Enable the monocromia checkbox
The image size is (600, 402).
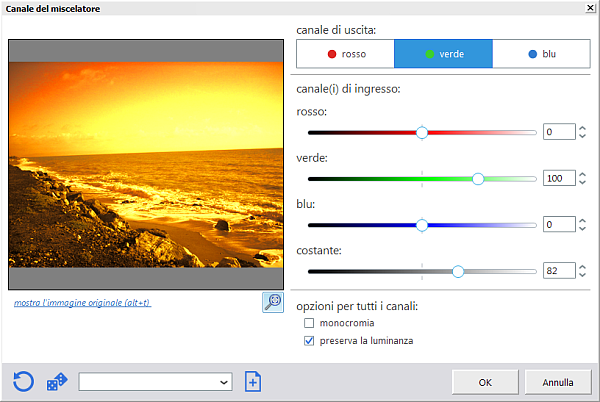pos(308,324)
